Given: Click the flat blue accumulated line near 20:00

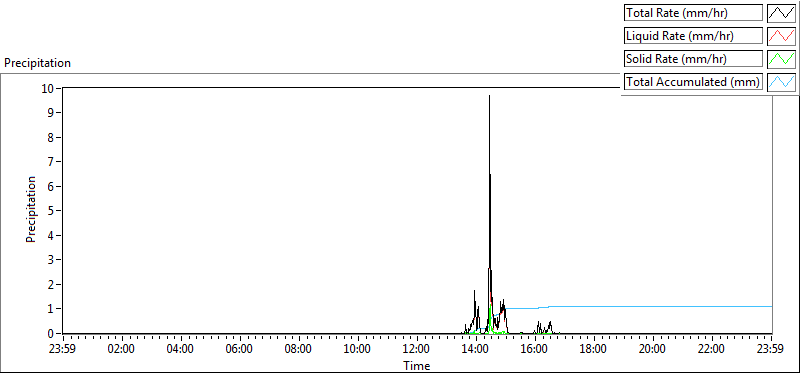Looking at the screenshot, I should coord(653,306).
